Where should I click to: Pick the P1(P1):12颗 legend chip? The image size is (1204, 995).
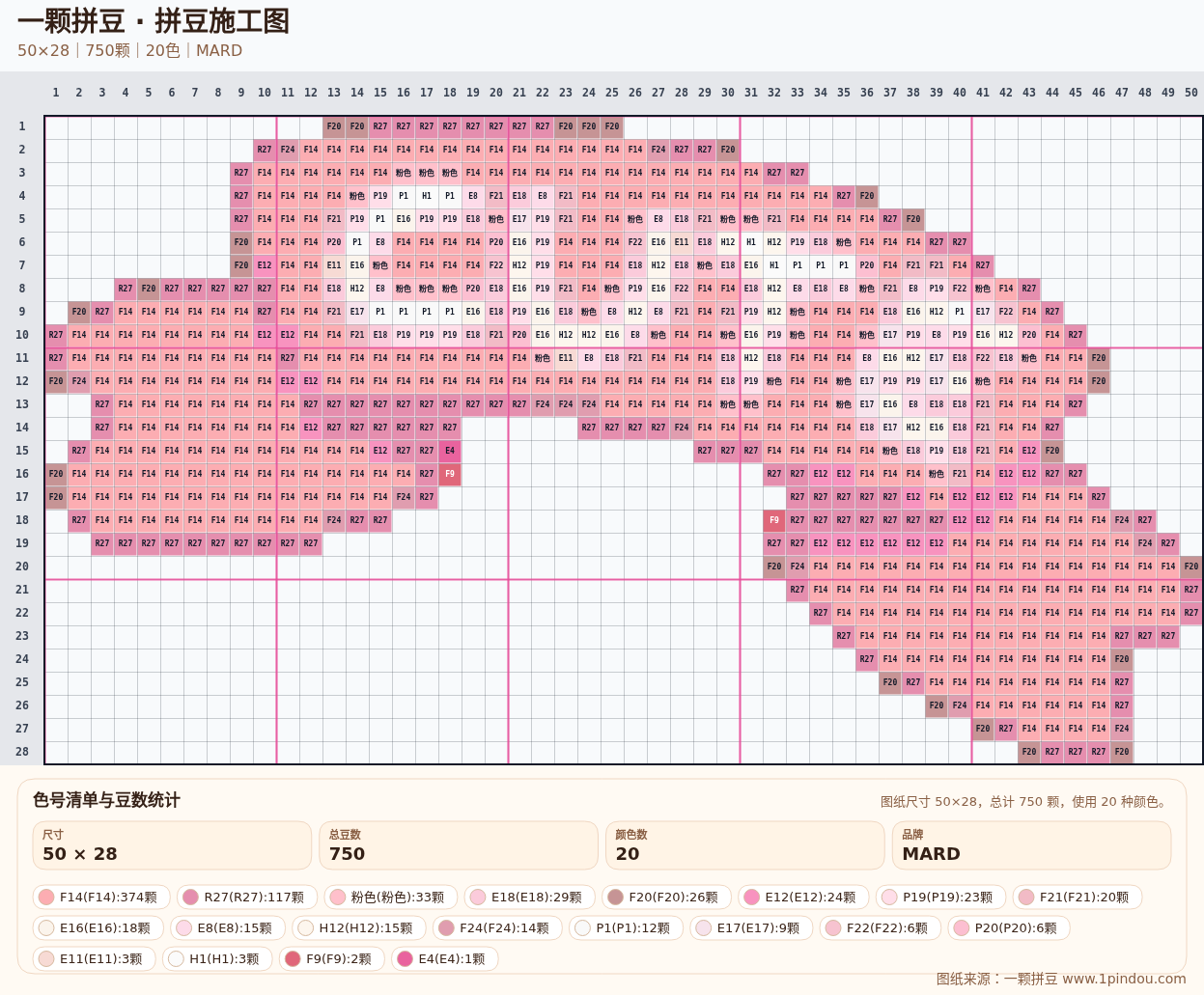pos(627,928)
